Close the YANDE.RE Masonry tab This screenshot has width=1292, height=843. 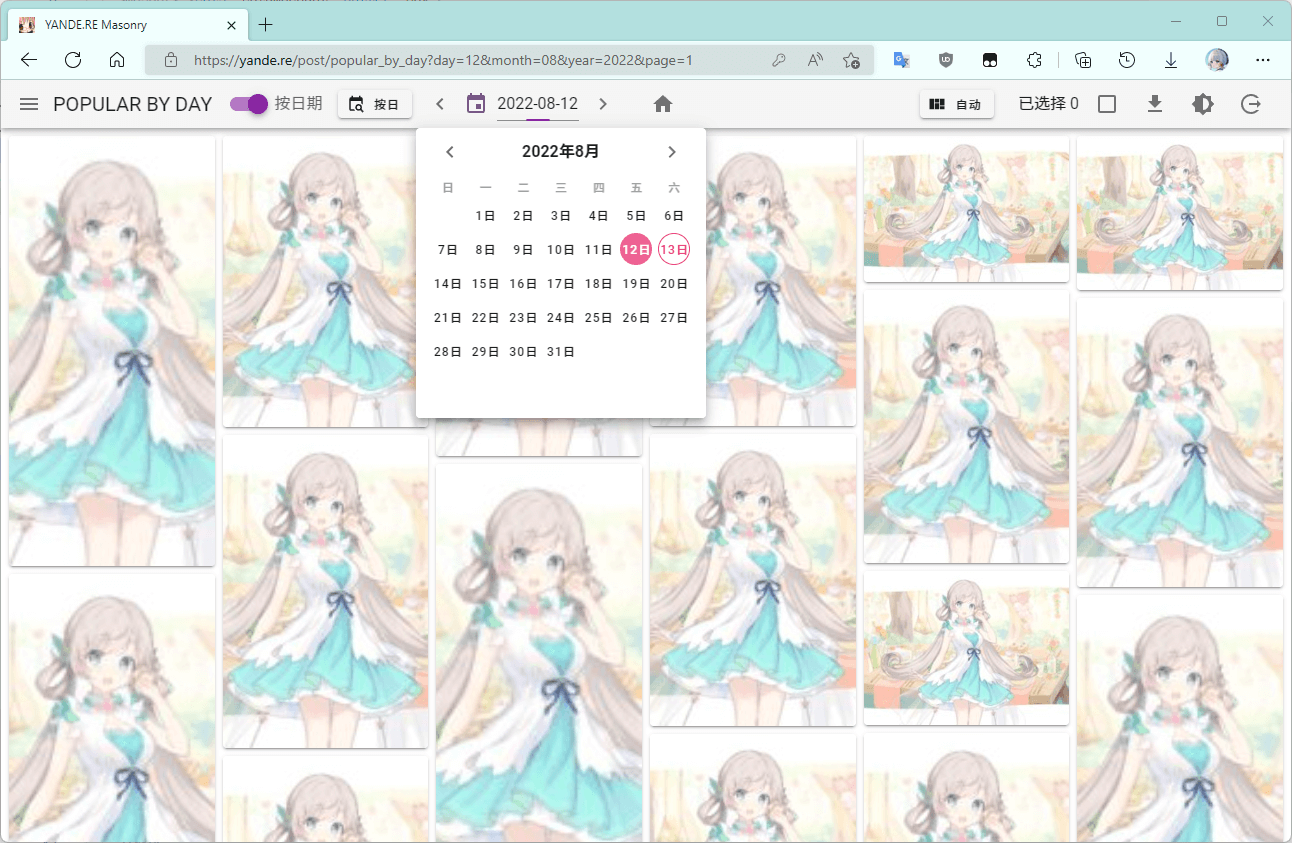point(232,24)
